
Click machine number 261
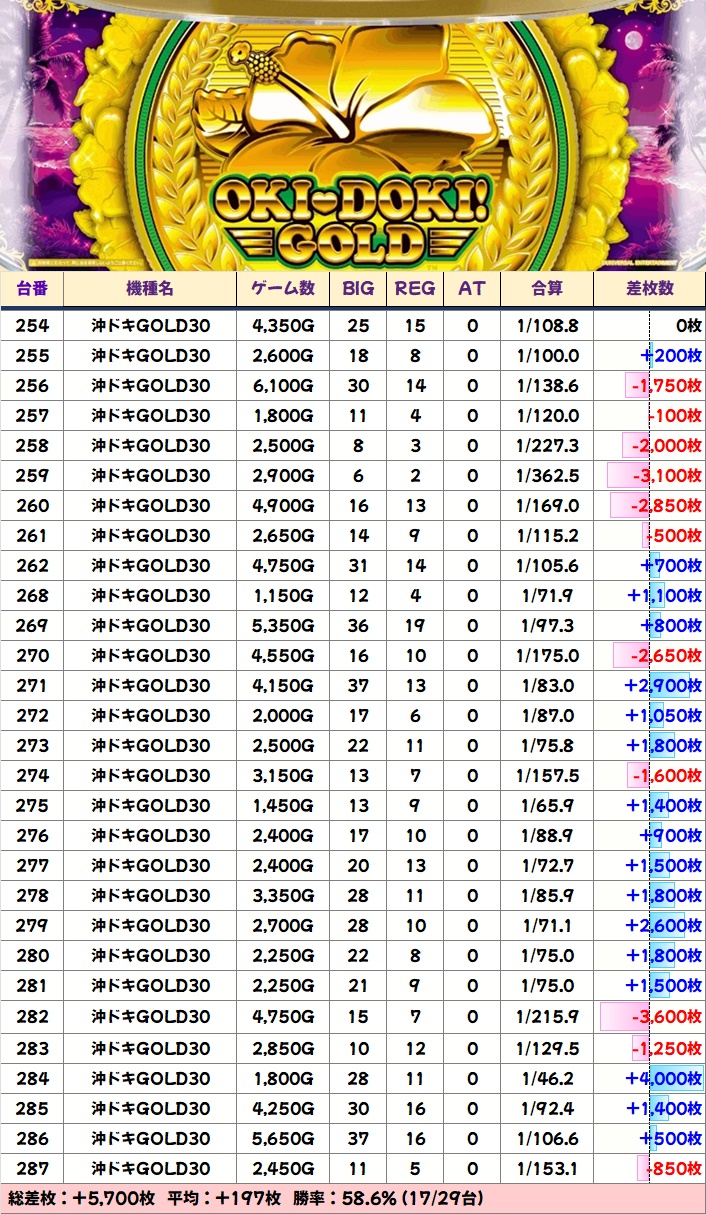[32, 535]
